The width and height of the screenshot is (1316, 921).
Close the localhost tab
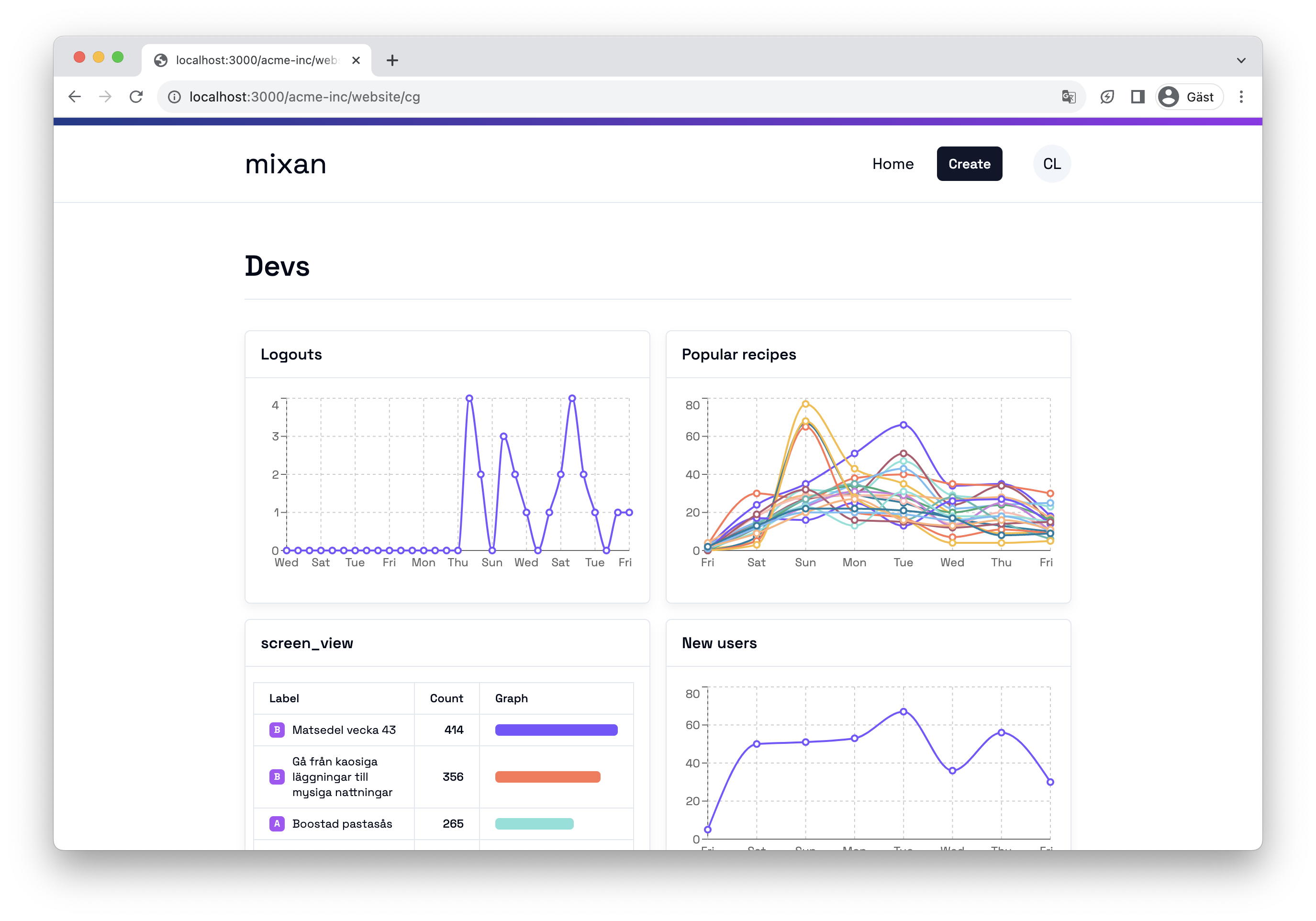(x=356, y=60)
